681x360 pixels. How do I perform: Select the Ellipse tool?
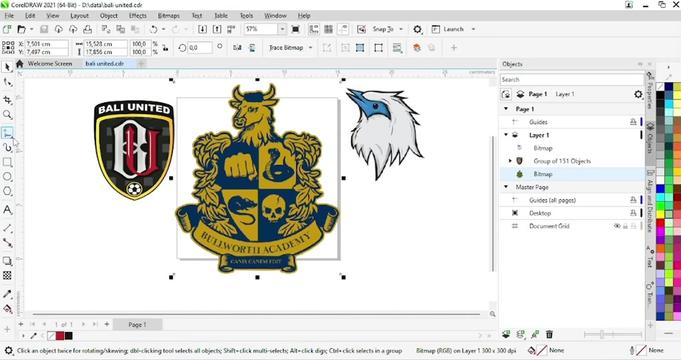[7, 177]
